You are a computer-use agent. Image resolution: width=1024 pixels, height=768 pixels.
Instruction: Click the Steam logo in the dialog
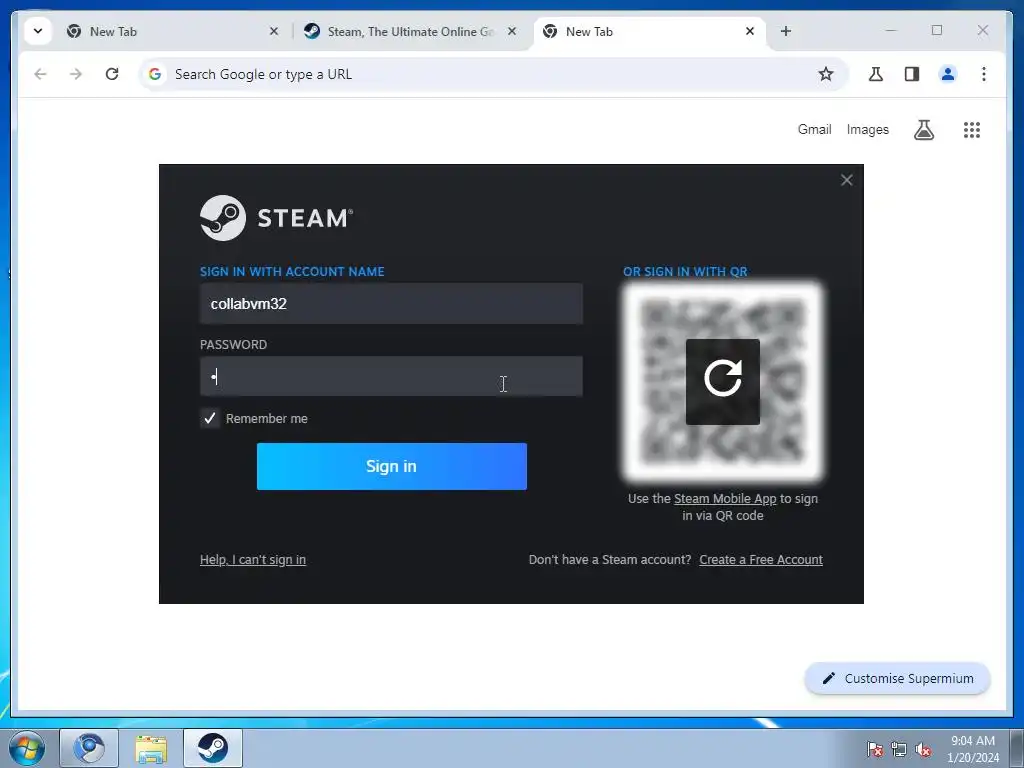pos(277,218)
